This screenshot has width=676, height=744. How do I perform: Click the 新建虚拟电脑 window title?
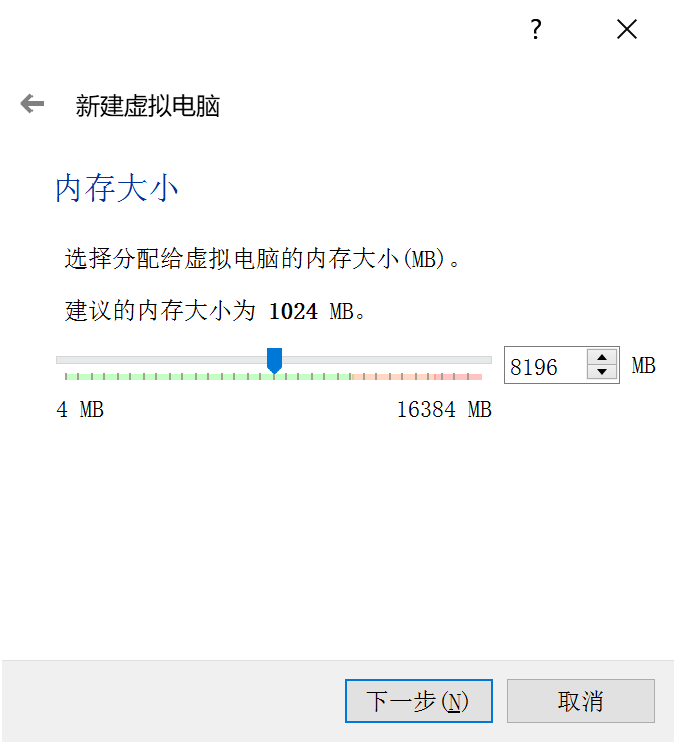(x=148, y=105)
